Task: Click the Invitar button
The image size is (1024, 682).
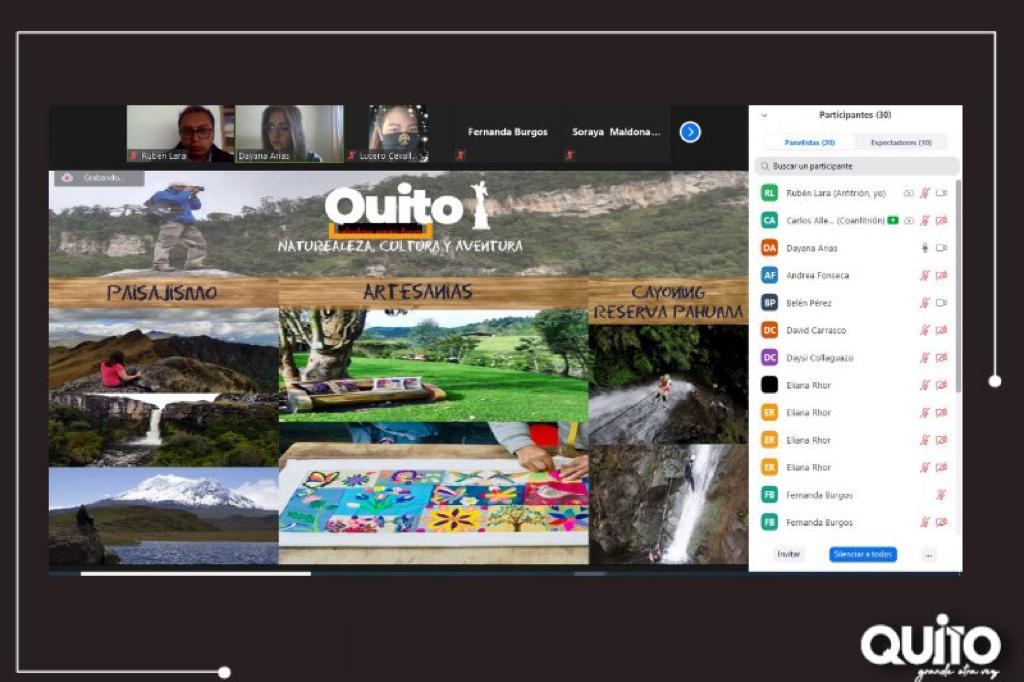Action: 789,554
